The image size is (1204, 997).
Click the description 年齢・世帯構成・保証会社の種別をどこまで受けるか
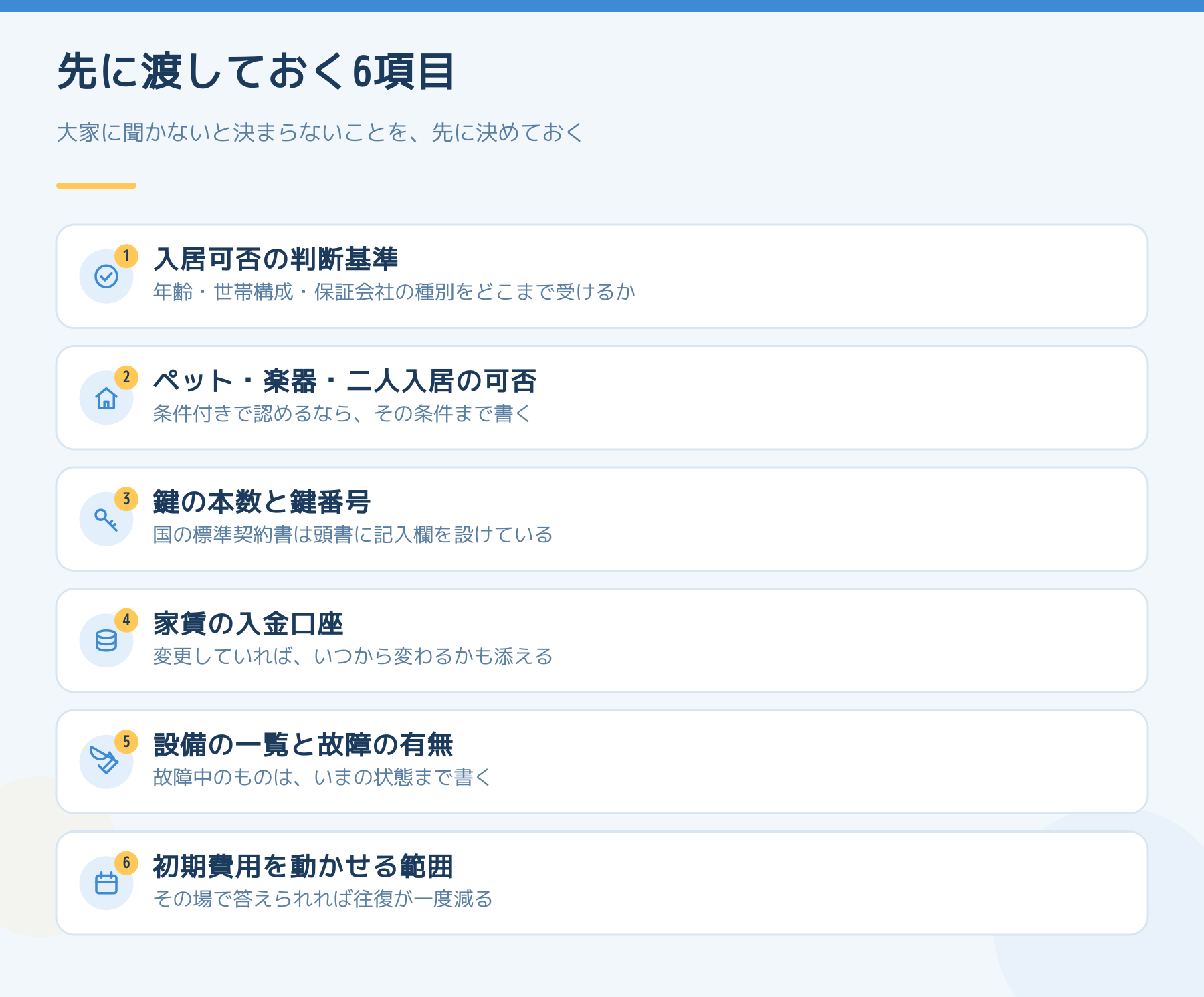(x=394, y=292)
